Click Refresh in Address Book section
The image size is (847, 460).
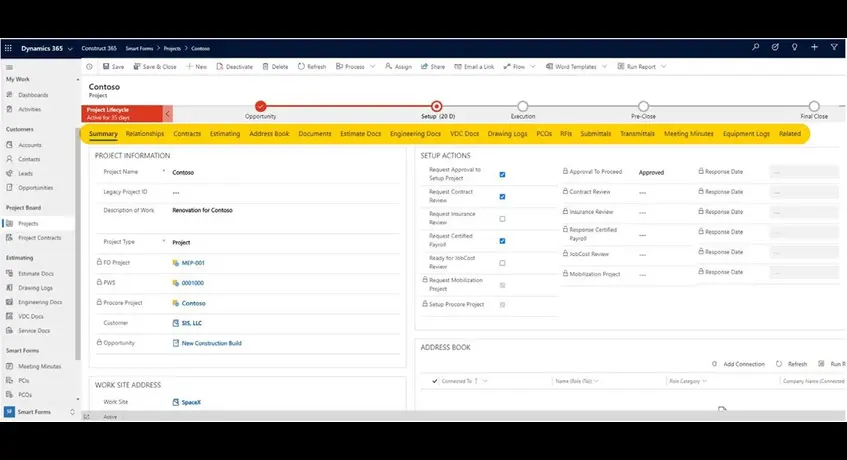coord(791,364)
